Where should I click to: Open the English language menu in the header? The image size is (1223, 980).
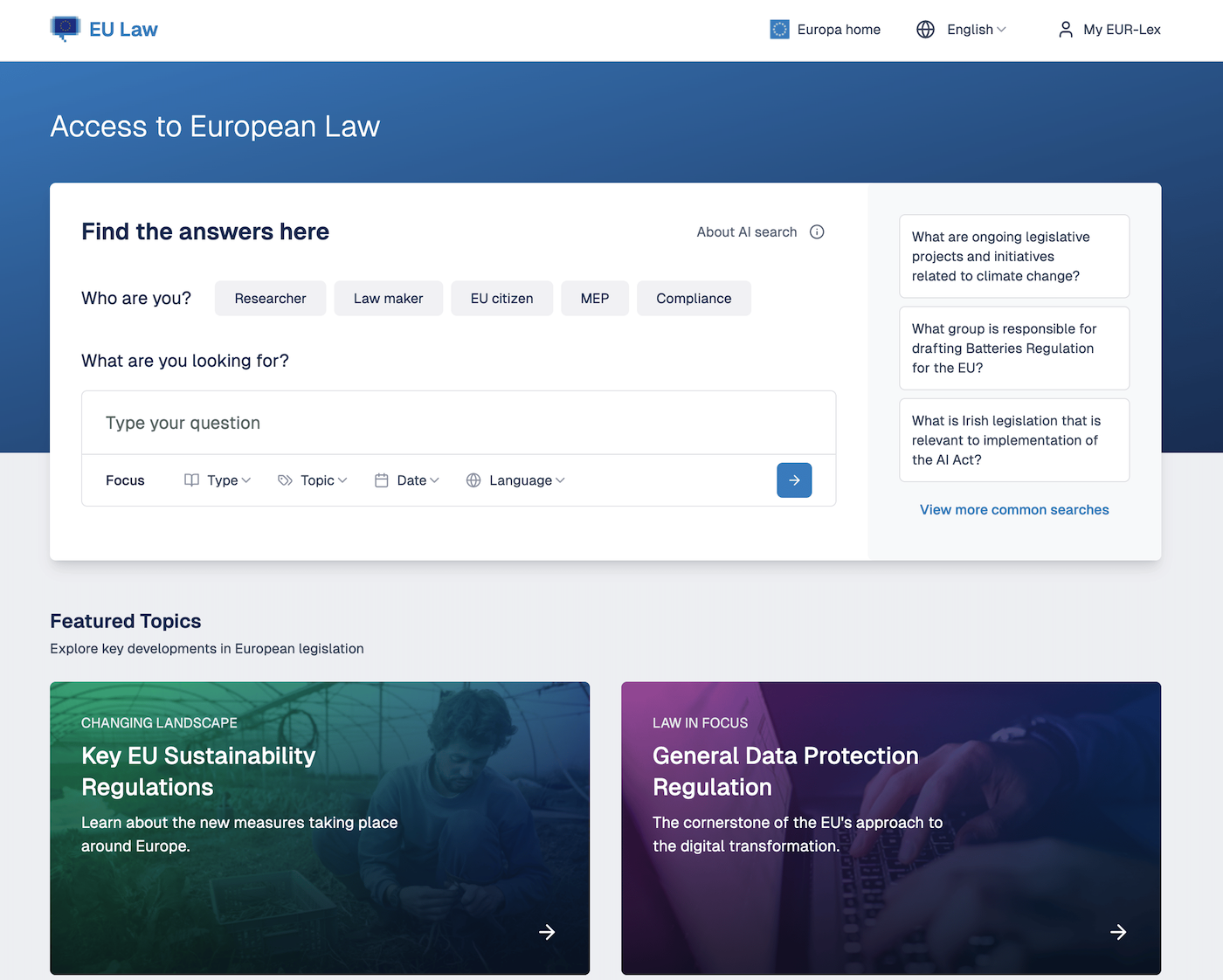[976, 30]
